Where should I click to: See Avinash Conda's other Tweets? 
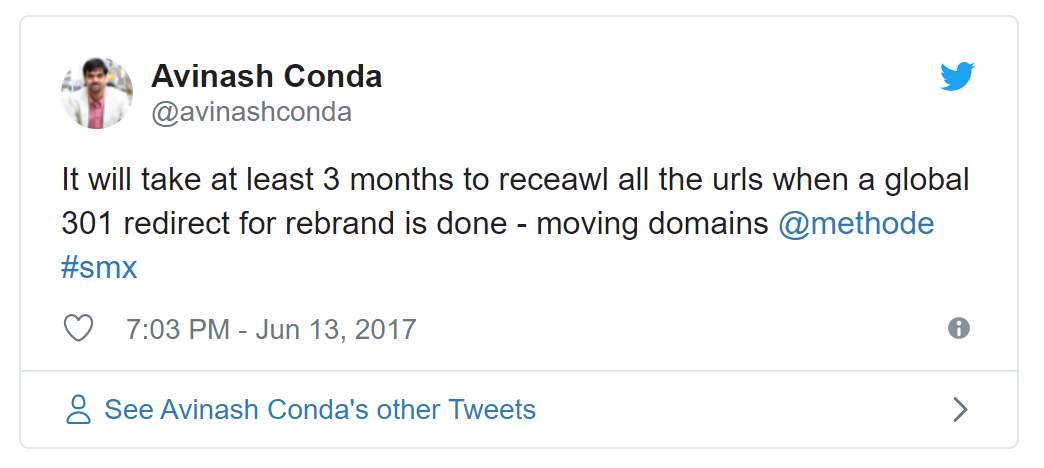[320, 409]
